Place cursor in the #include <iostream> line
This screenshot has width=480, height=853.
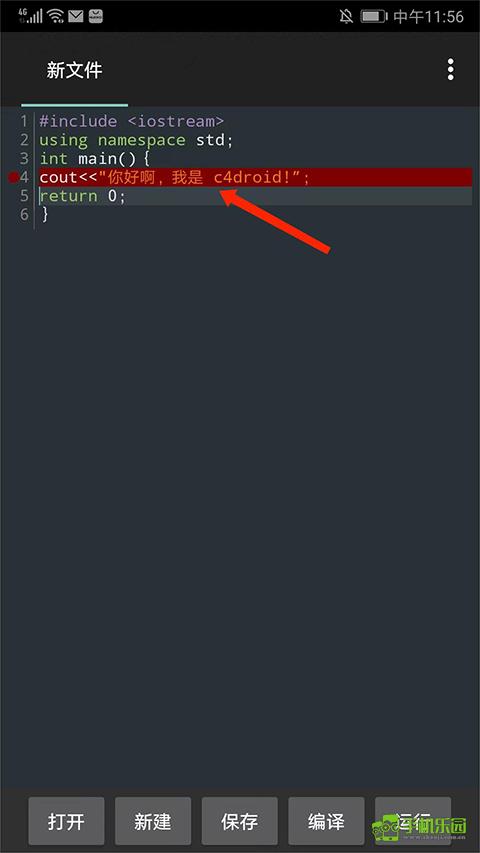coord(131,121)
